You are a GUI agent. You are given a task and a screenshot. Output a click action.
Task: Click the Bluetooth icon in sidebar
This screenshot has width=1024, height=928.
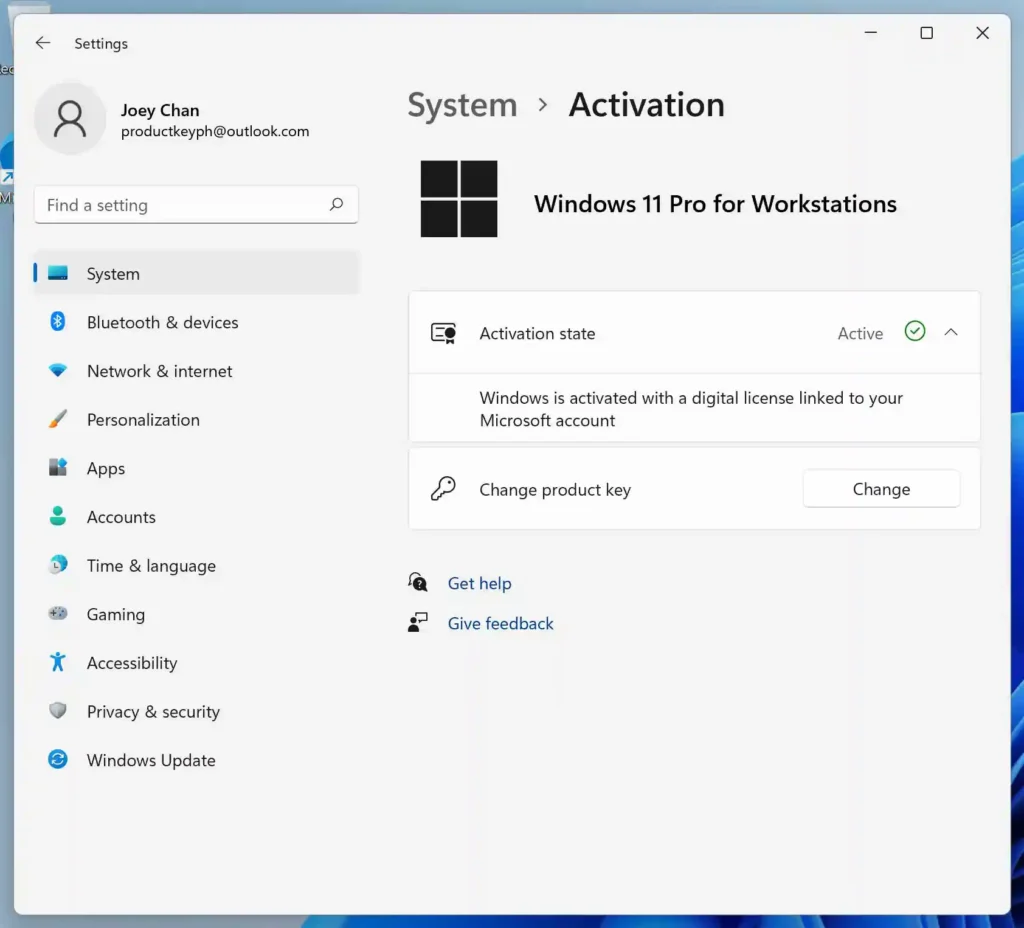point(57,321)
